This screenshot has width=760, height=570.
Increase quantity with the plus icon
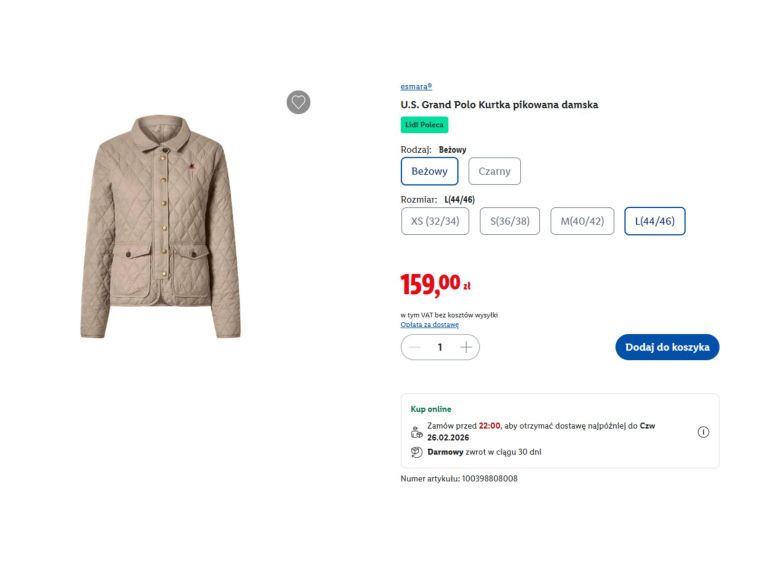click(x=466, y=347)
